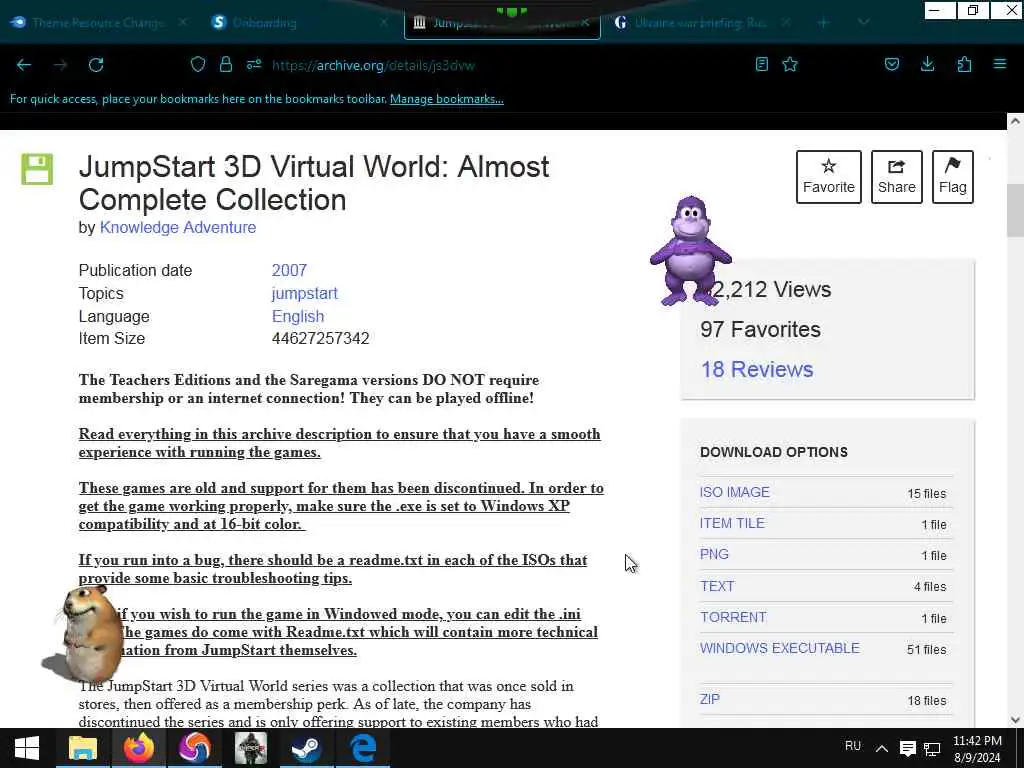
Task: Open the Manage bookmarks link
Action: (447, 99)
